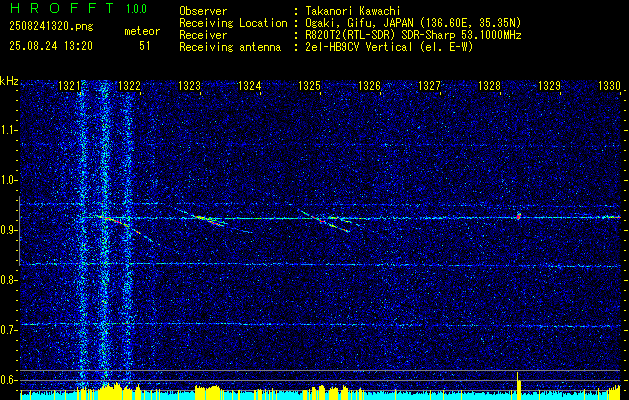
Task: Click the red meteor echo burst near 1328
Action: pos(519,216)
